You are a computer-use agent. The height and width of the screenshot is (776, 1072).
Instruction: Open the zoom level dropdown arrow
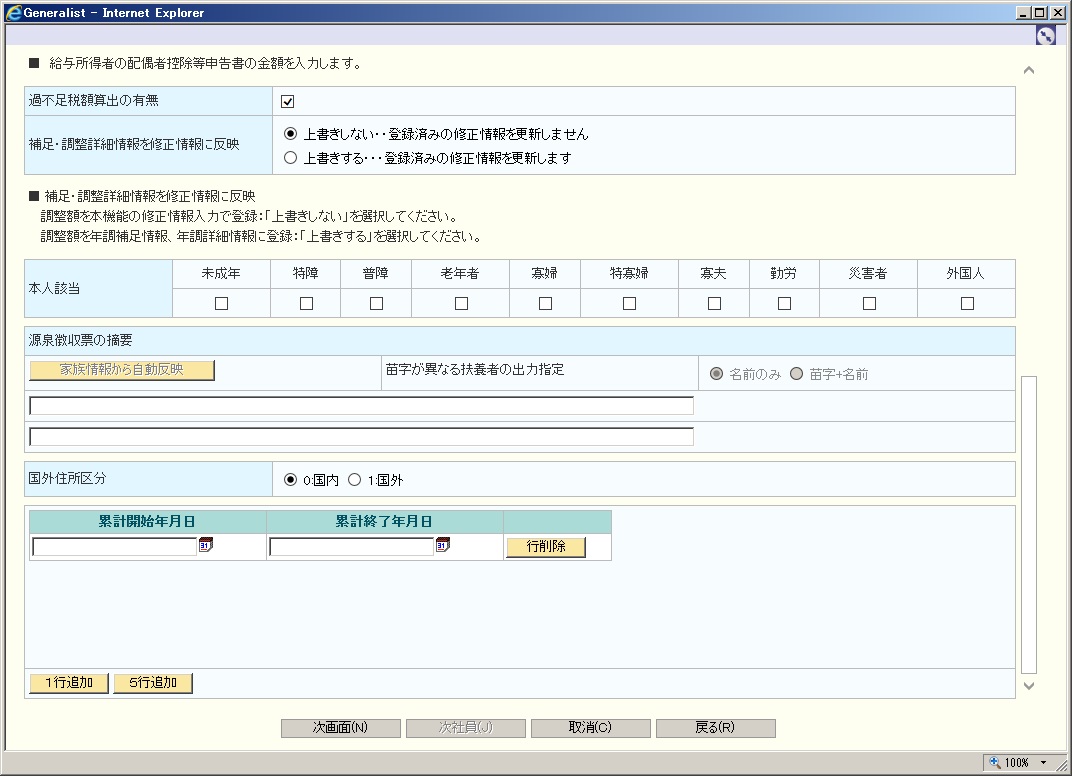tap(1043, 762)
